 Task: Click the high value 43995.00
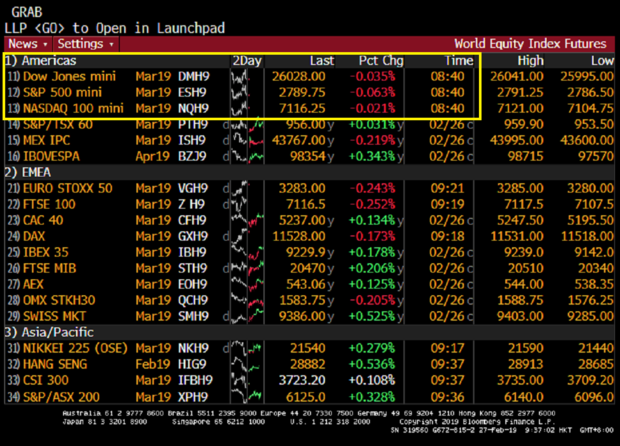[517, 140]
